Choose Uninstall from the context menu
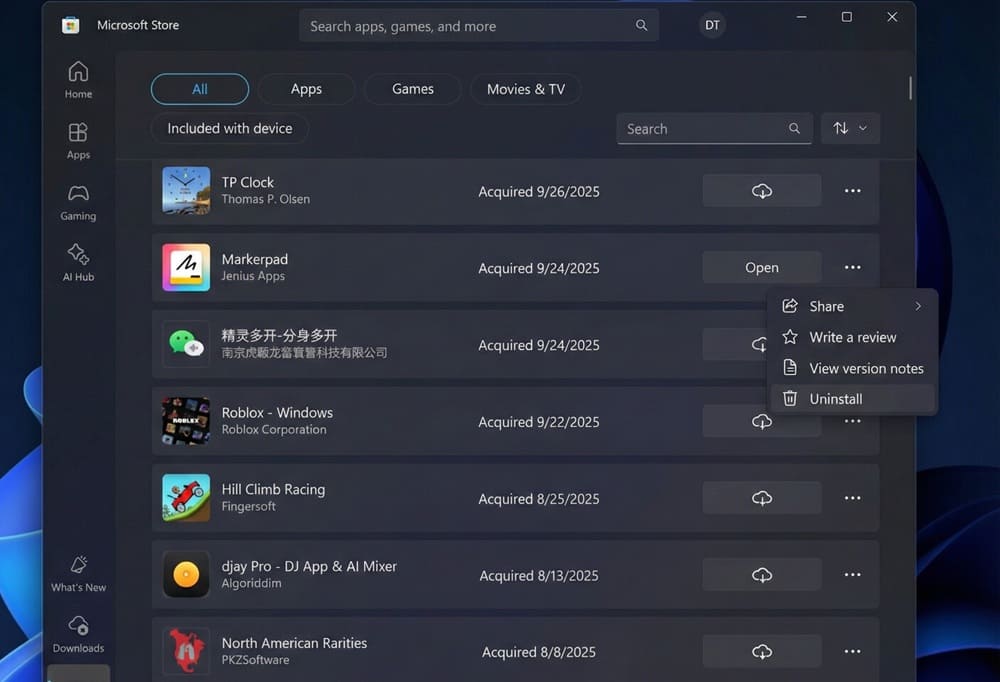The image size is (1000, 682). (x=835, y=399)
